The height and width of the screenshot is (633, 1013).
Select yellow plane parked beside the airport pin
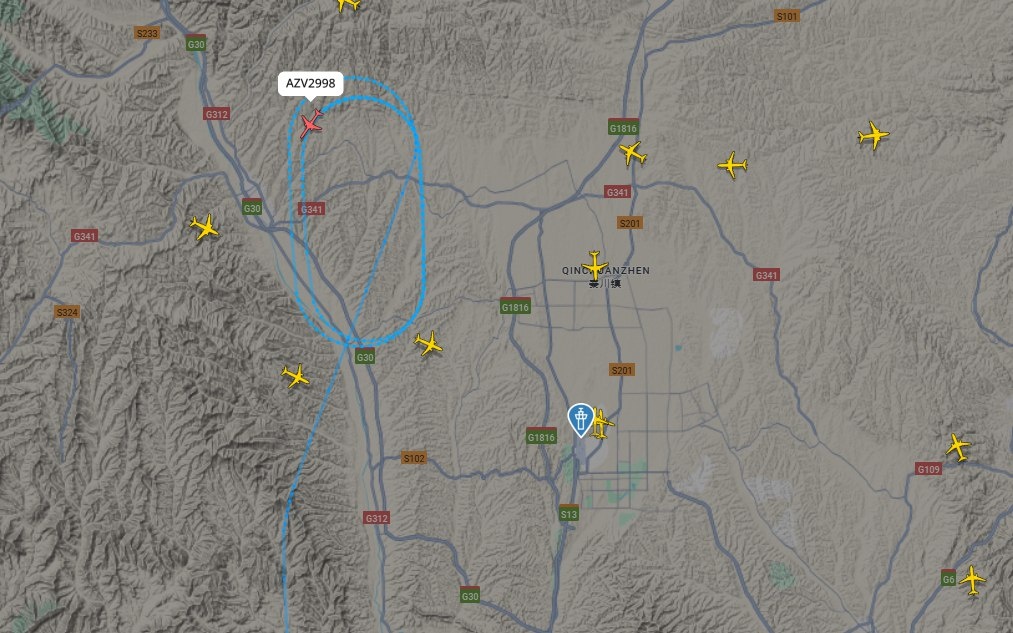click(601, 424)
